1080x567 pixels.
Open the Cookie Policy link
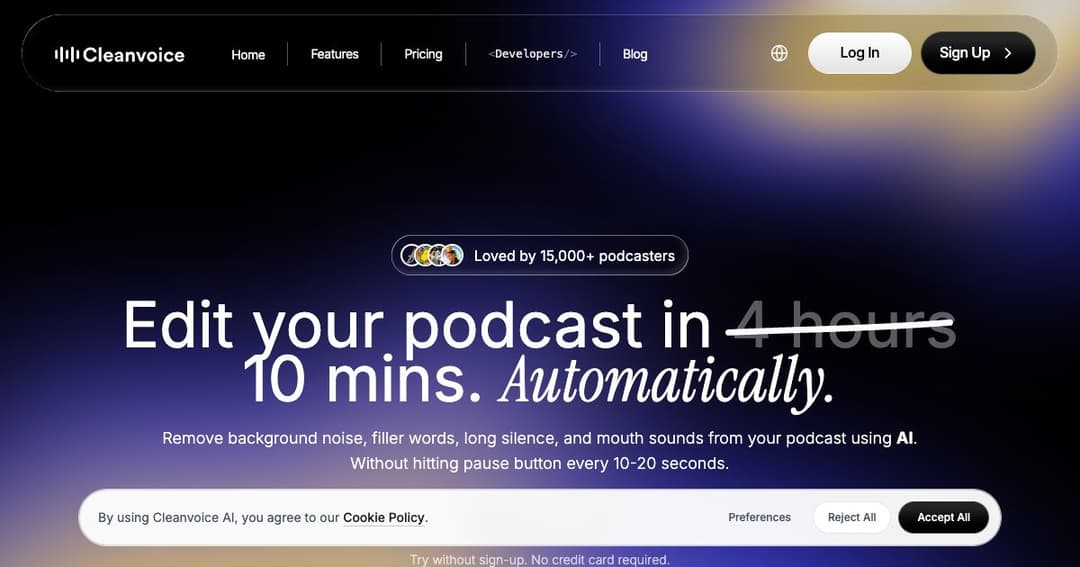pyautogui.click(x=384, y=517)
